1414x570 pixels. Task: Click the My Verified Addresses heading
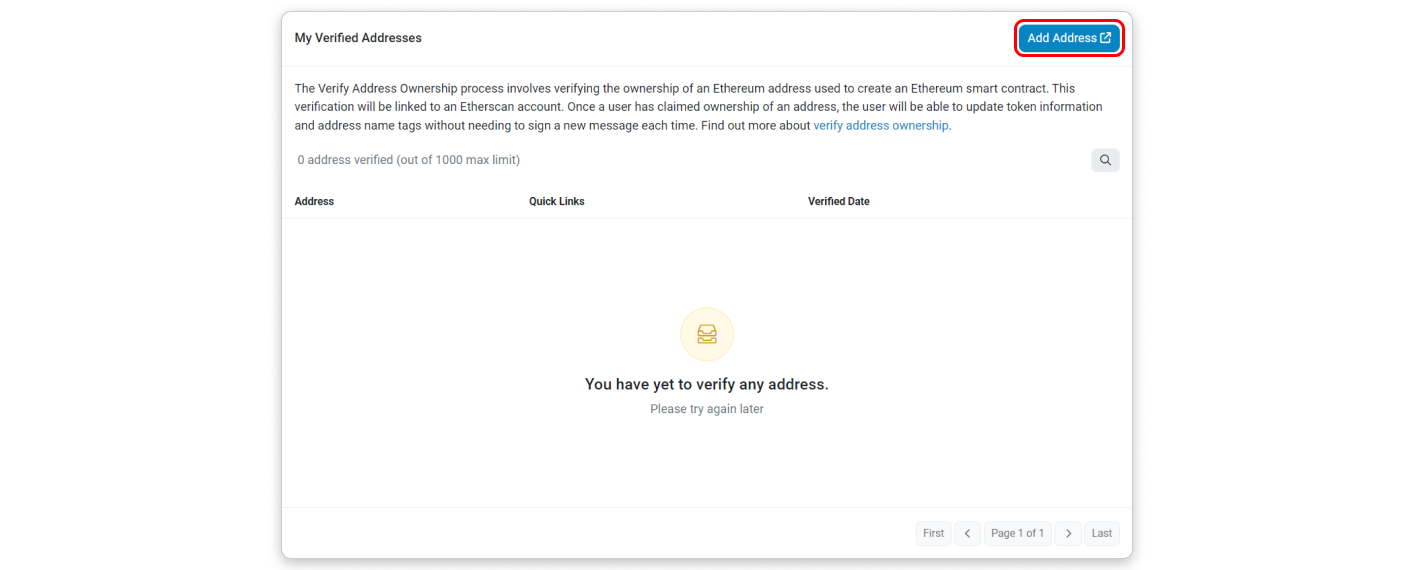pos(358,38)
